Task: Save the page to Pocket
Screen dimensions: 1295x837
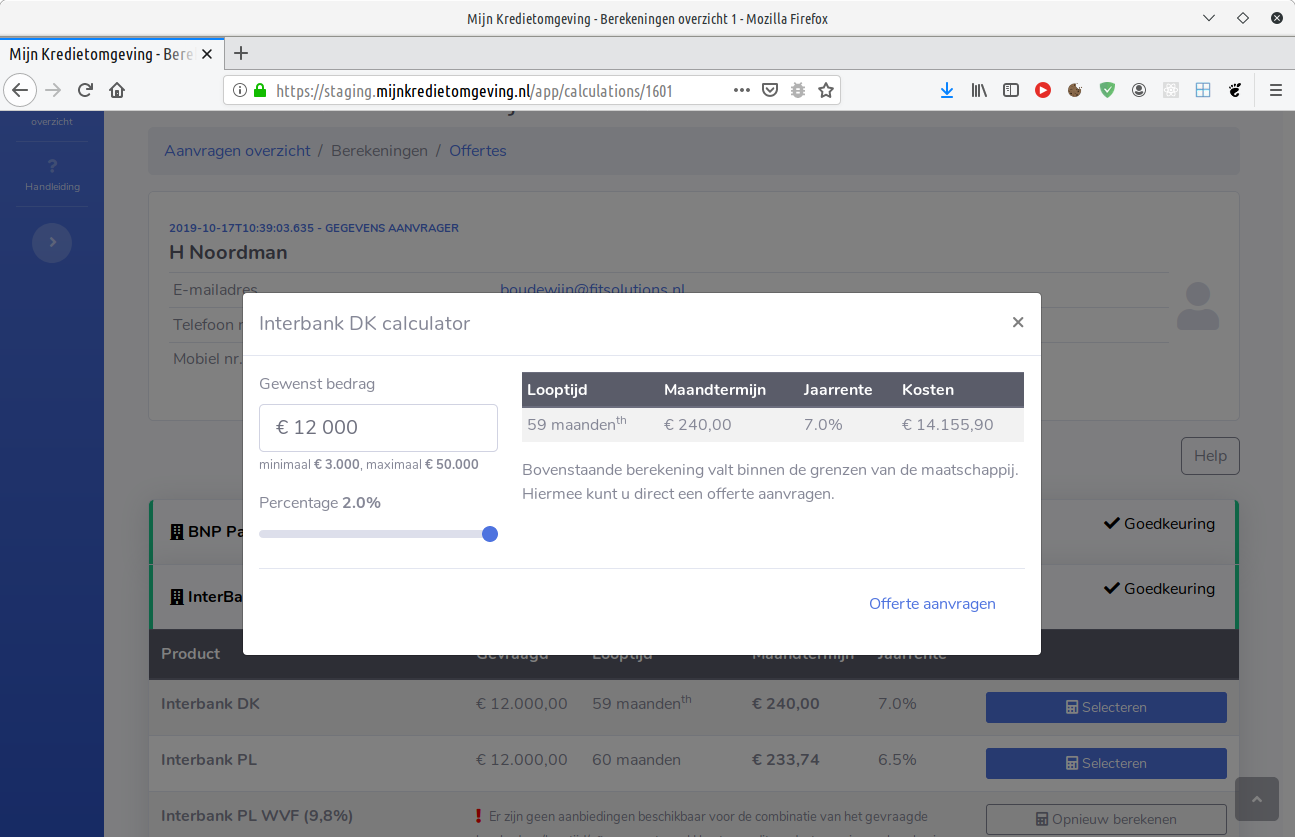Action: 770,90
